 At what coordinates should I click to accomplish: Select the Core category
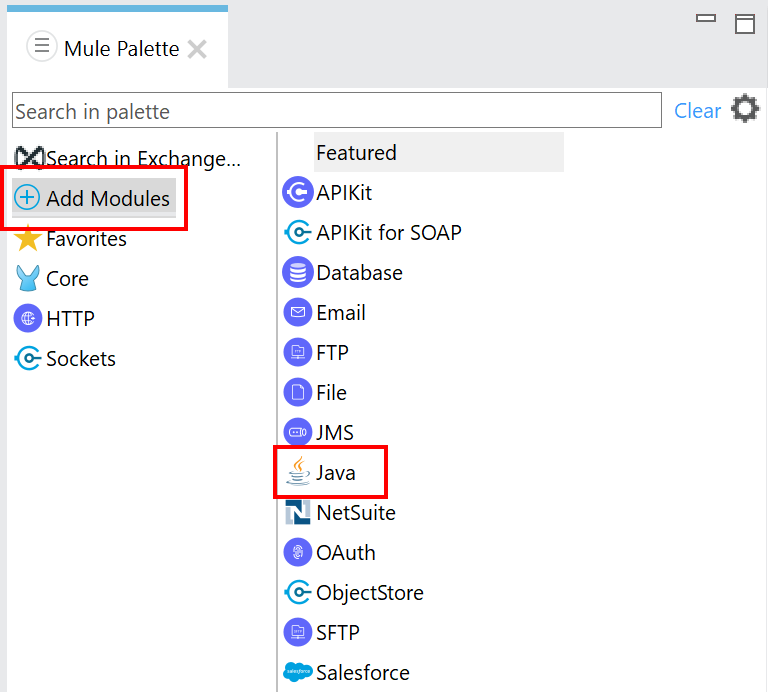[67, 279]
